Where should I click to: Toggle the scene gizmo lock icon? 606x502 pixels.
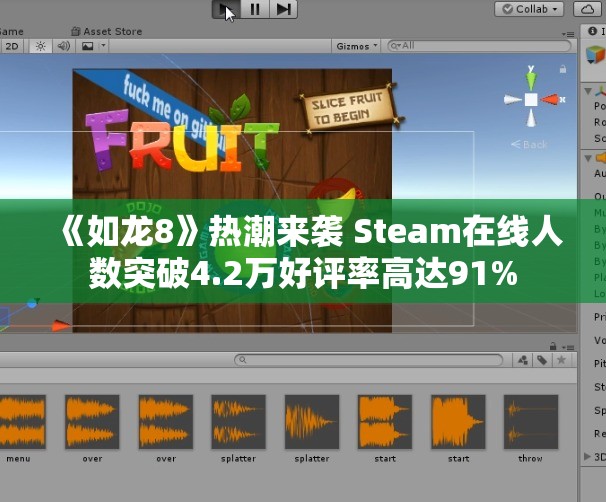click(x=563, y=69)
